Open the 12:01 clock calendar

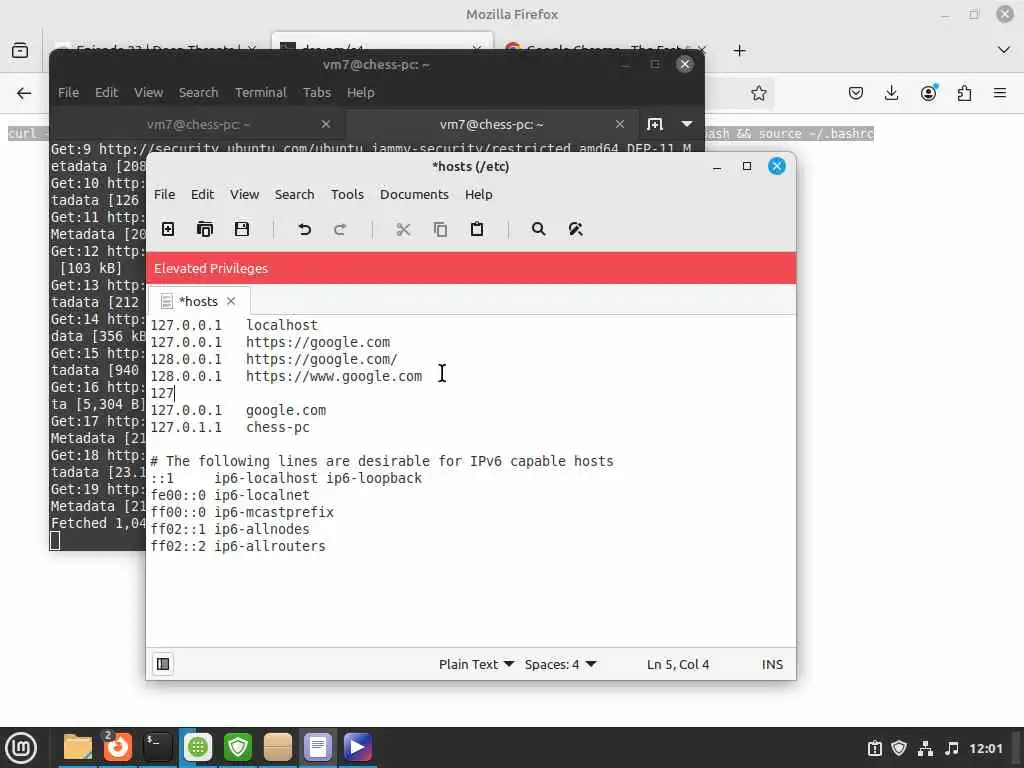tap(985, 748)
